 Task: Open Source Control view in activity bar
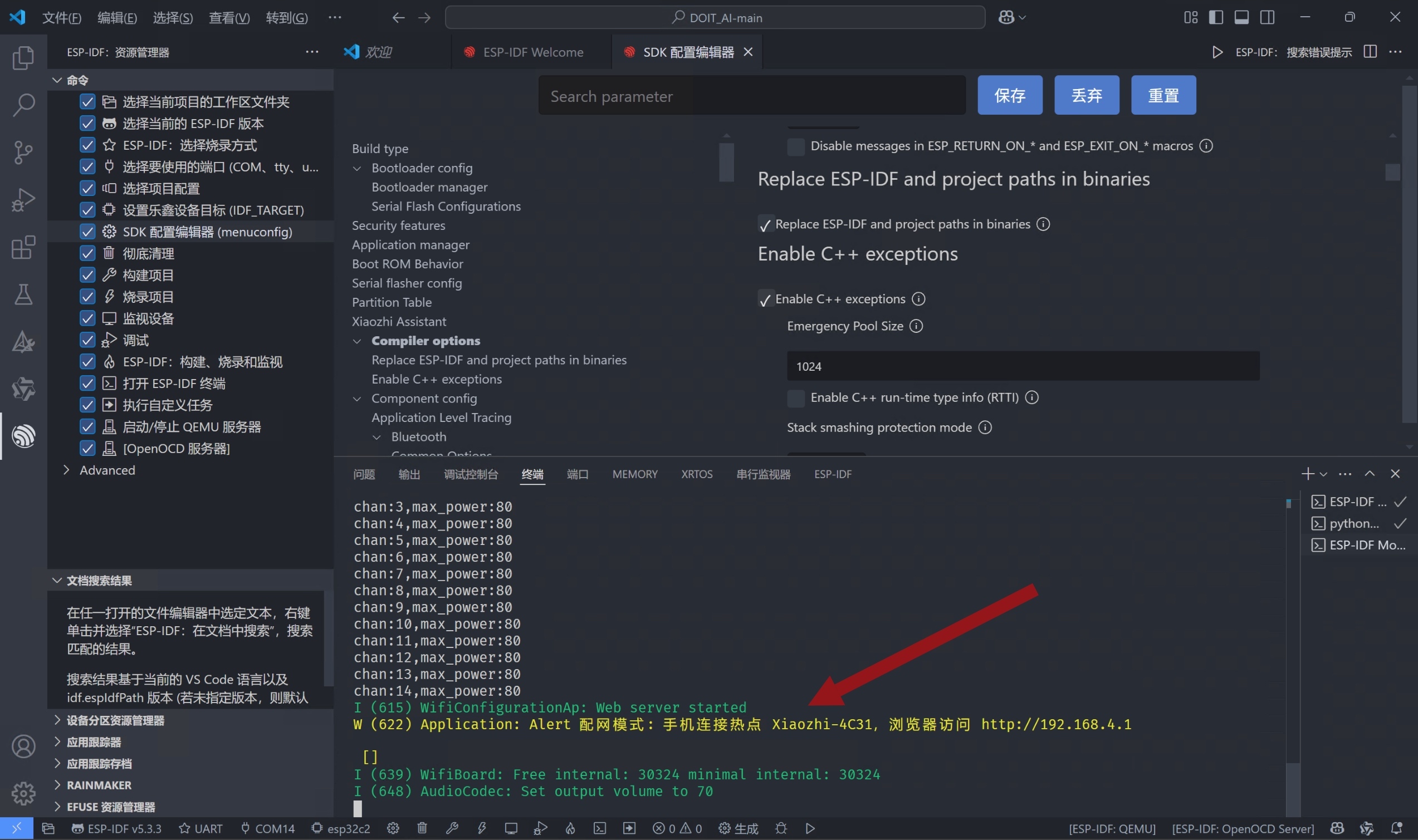pyautogui.click(x=23, y=153)
